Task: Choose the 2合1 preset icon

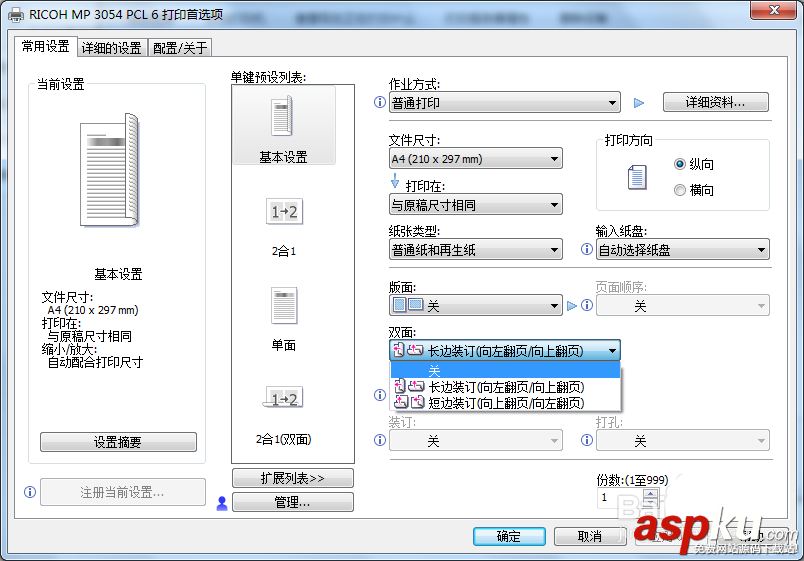Action: tap(284, 211)
